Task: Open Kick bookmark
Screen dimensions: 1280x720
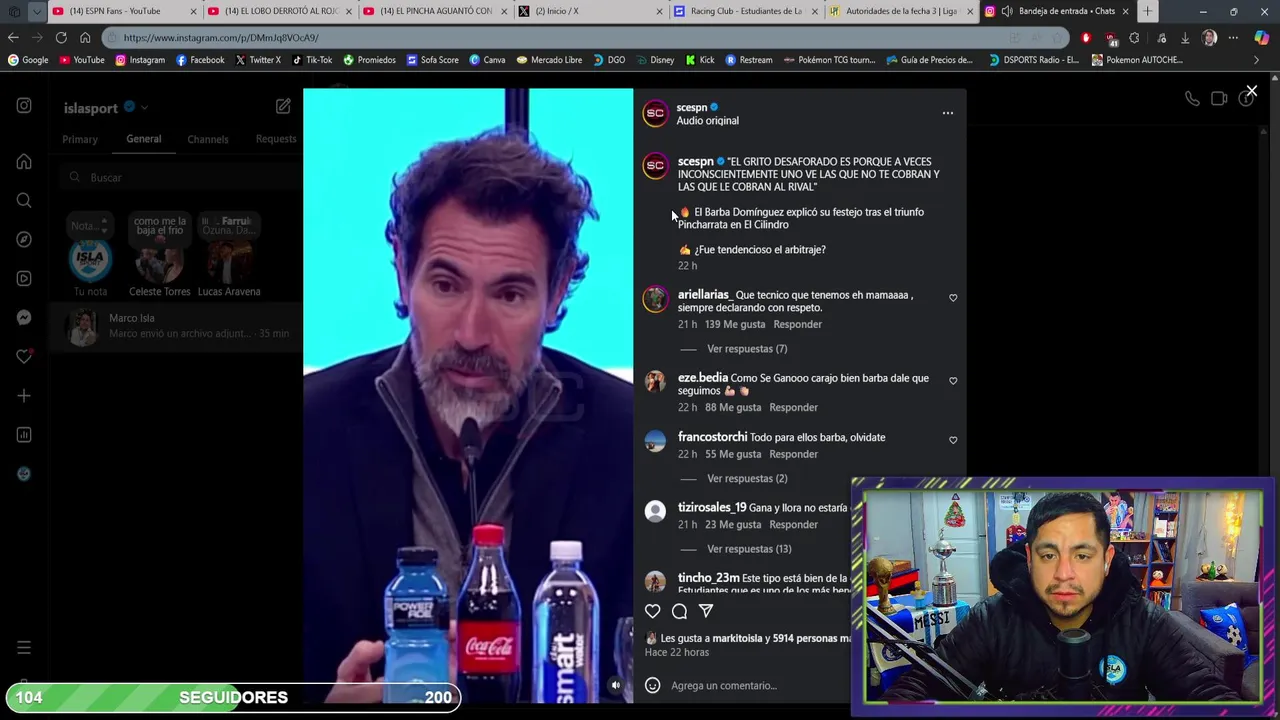Action: point(700,59)
